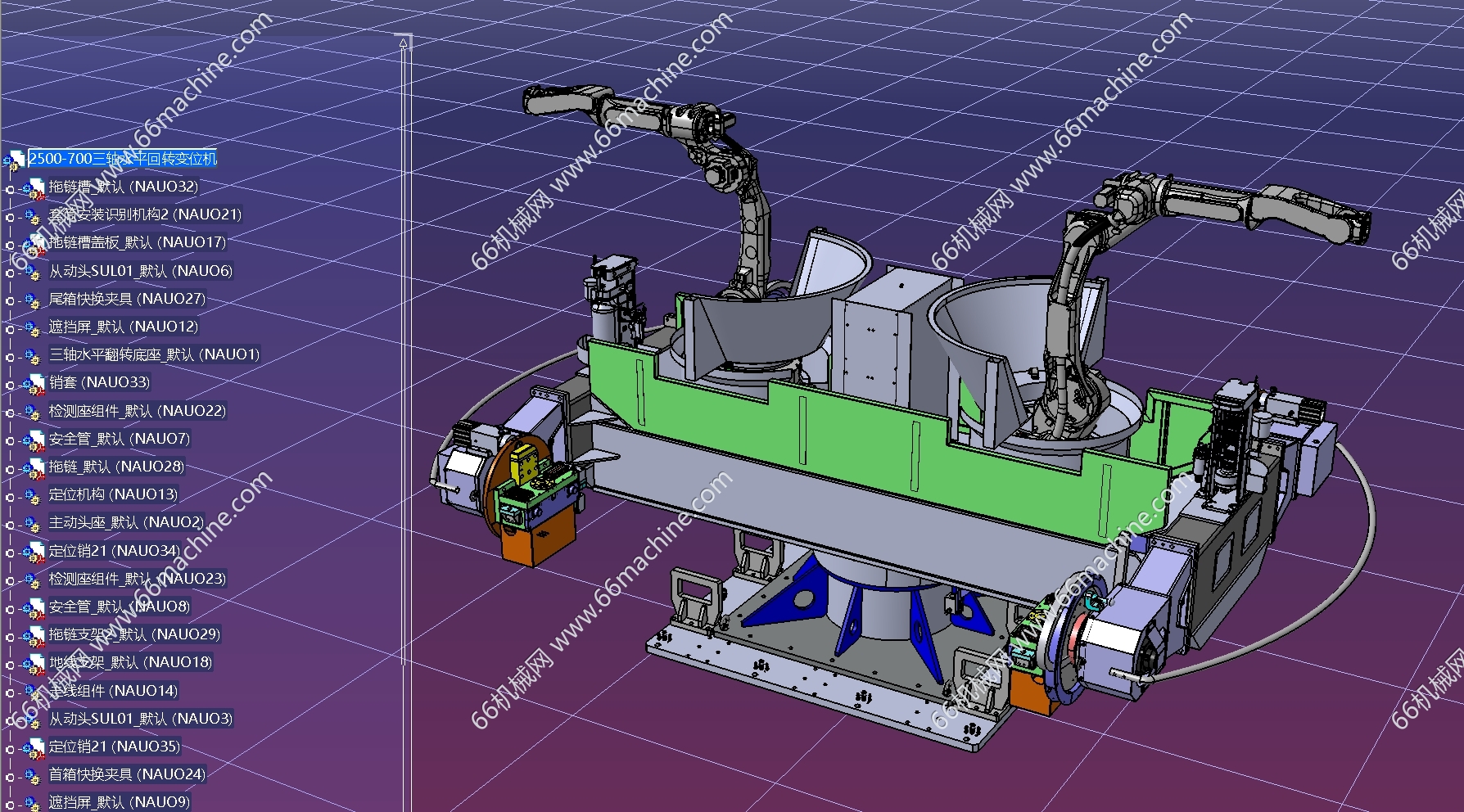This screenshot has width=1464, height=812.
Task: Select the root label 2500-700三轴水平回转变位机
Action: [x=123, y=159]
